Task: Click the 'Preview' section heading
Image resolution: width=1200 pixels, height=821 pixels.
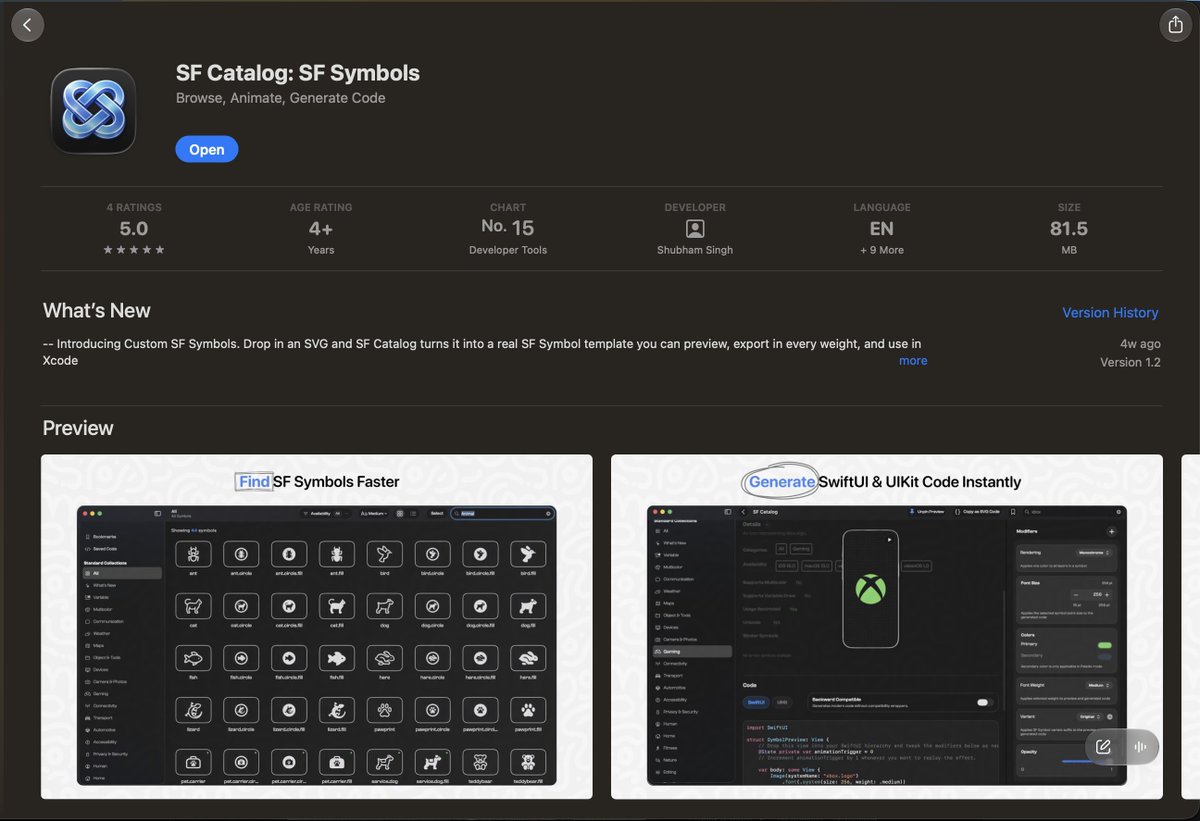Action: [78, 428]
